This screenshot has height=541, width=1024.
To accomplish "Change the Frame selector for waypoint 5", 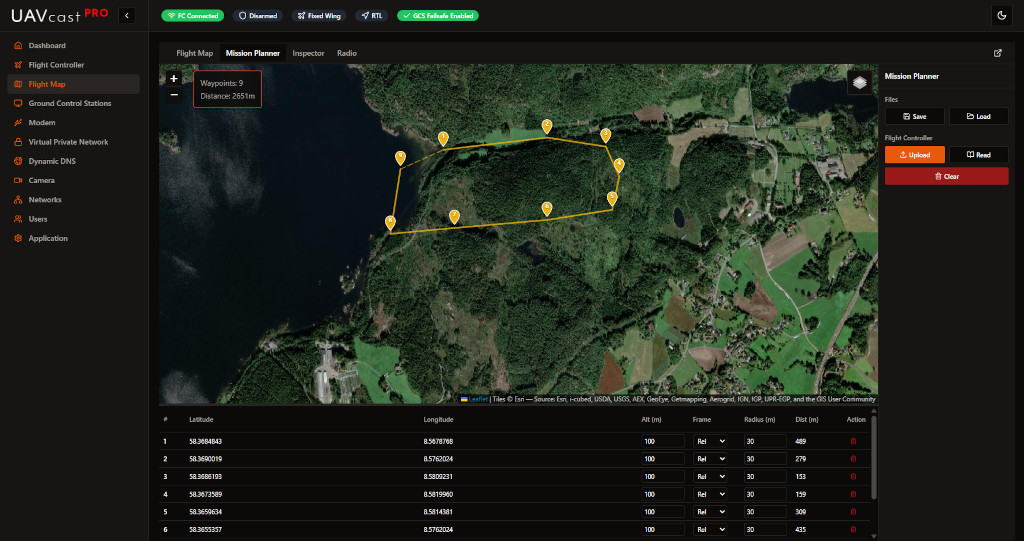I will coord(710,512).
